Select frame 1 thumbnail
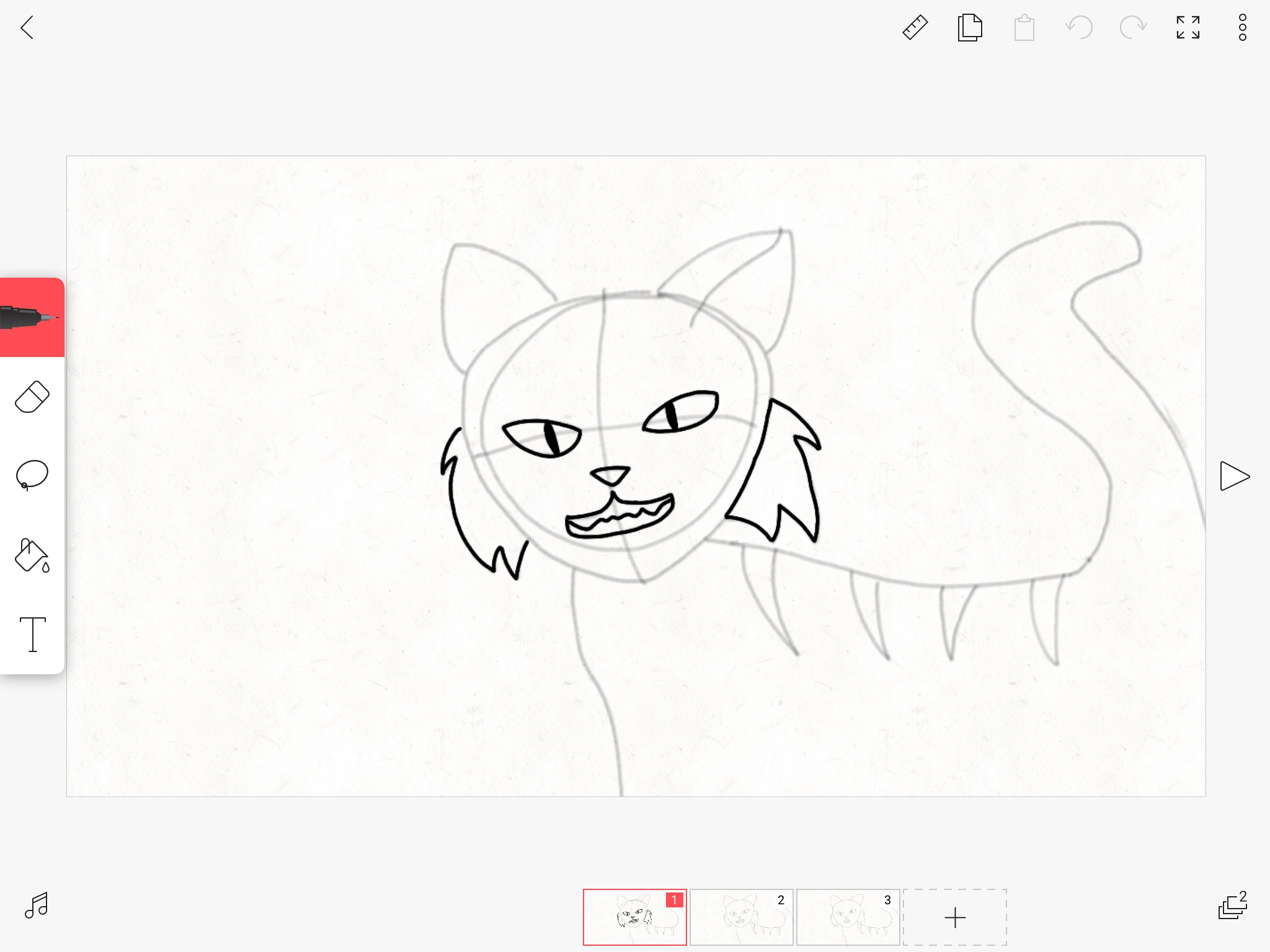Image resolution: width=1270 pixels, height=952 pixels. coord(634,917)
